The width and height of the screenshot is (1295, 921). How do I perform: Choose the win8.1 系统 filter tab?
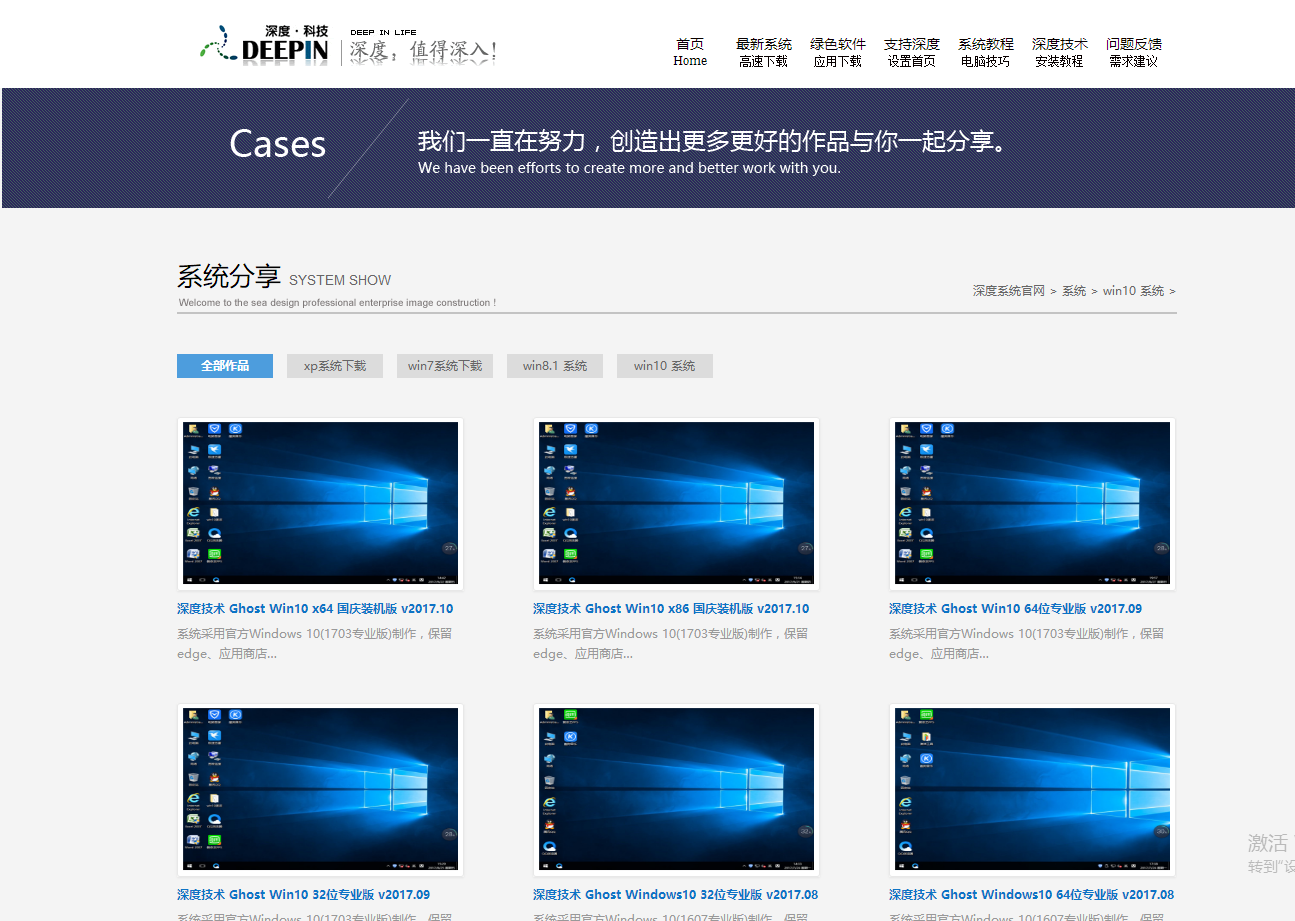[x=555, y=366]
